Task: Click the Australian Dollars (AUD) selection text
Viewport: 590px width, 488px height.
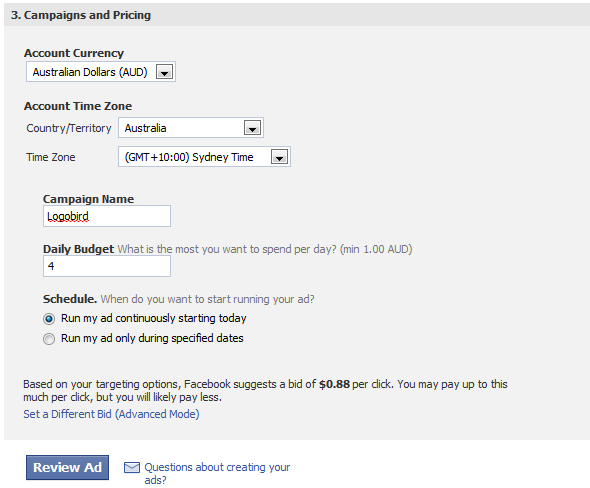Action: pyautogui.click(x=90, y=72)
